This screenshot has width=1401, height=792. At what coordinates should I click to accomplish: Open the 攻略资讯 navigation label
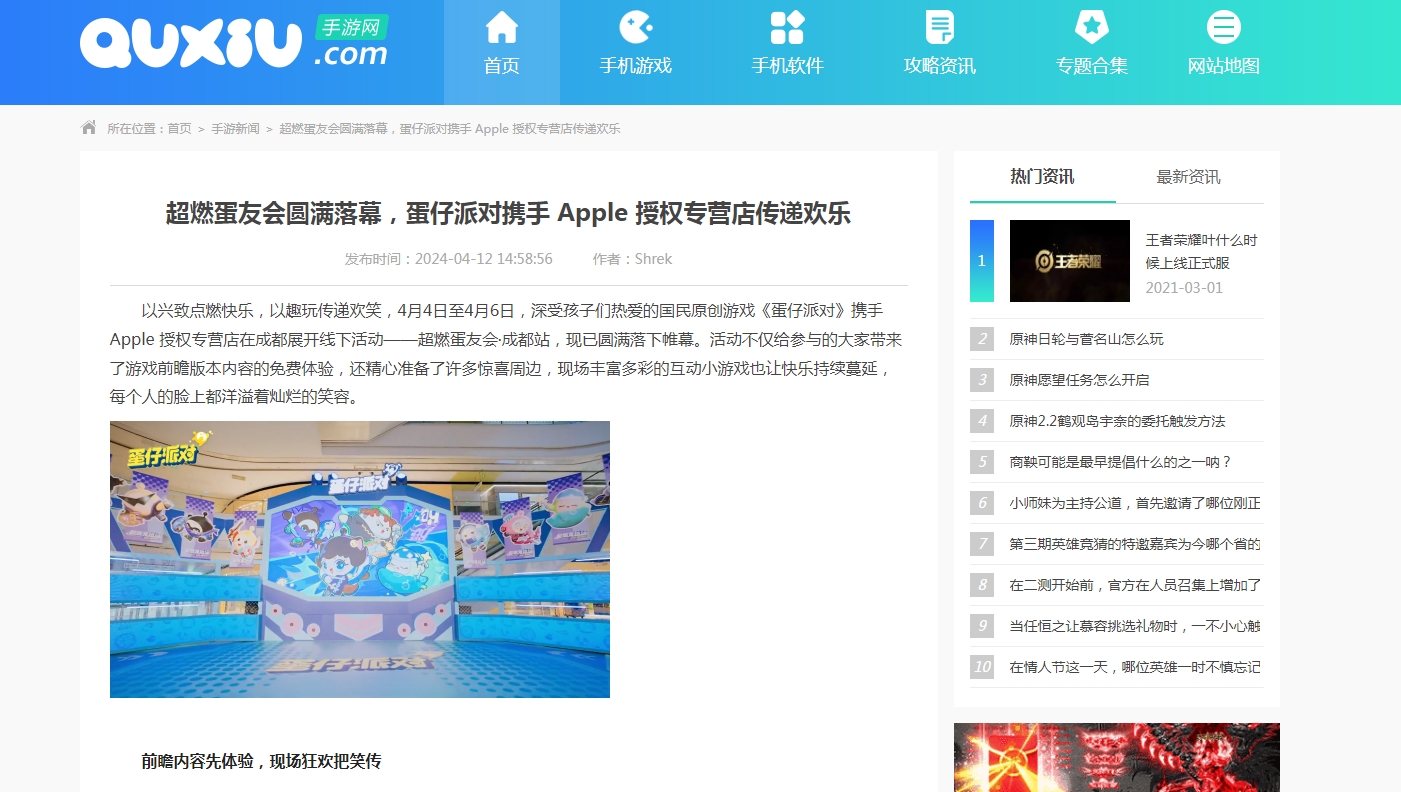point(940,66)
